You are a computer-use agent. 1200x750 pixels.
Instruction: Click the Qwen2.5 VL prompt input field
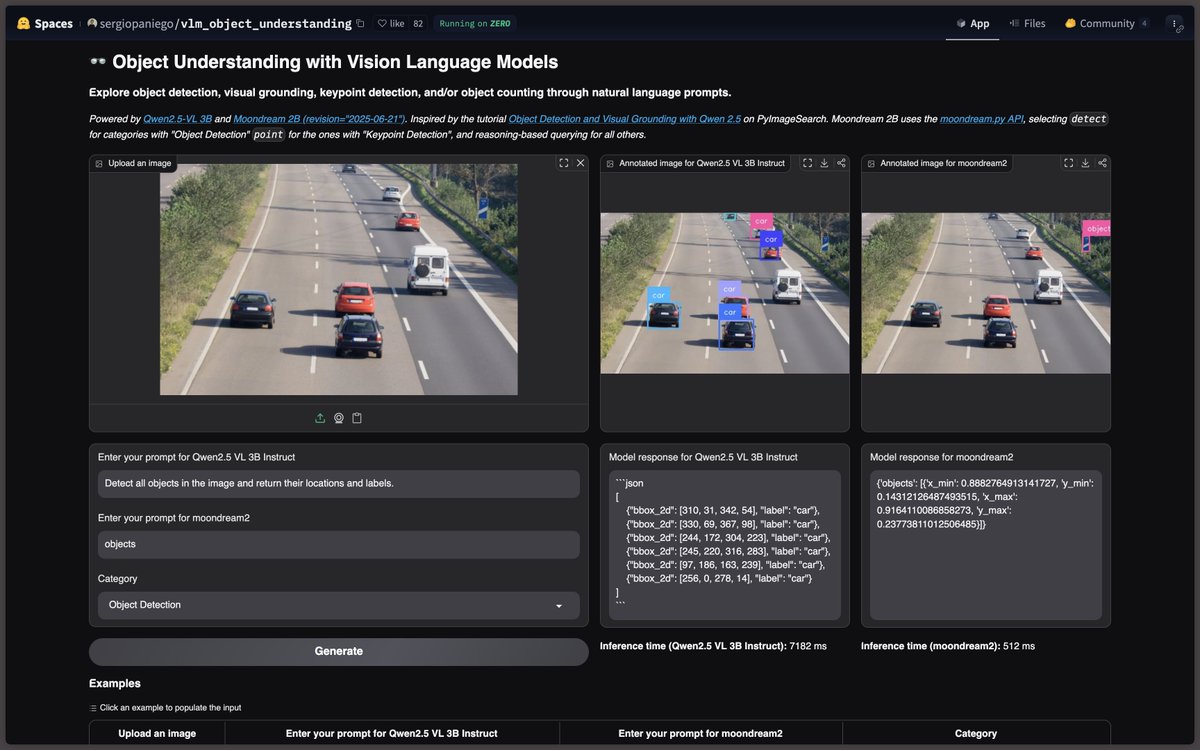click(339, 484)
